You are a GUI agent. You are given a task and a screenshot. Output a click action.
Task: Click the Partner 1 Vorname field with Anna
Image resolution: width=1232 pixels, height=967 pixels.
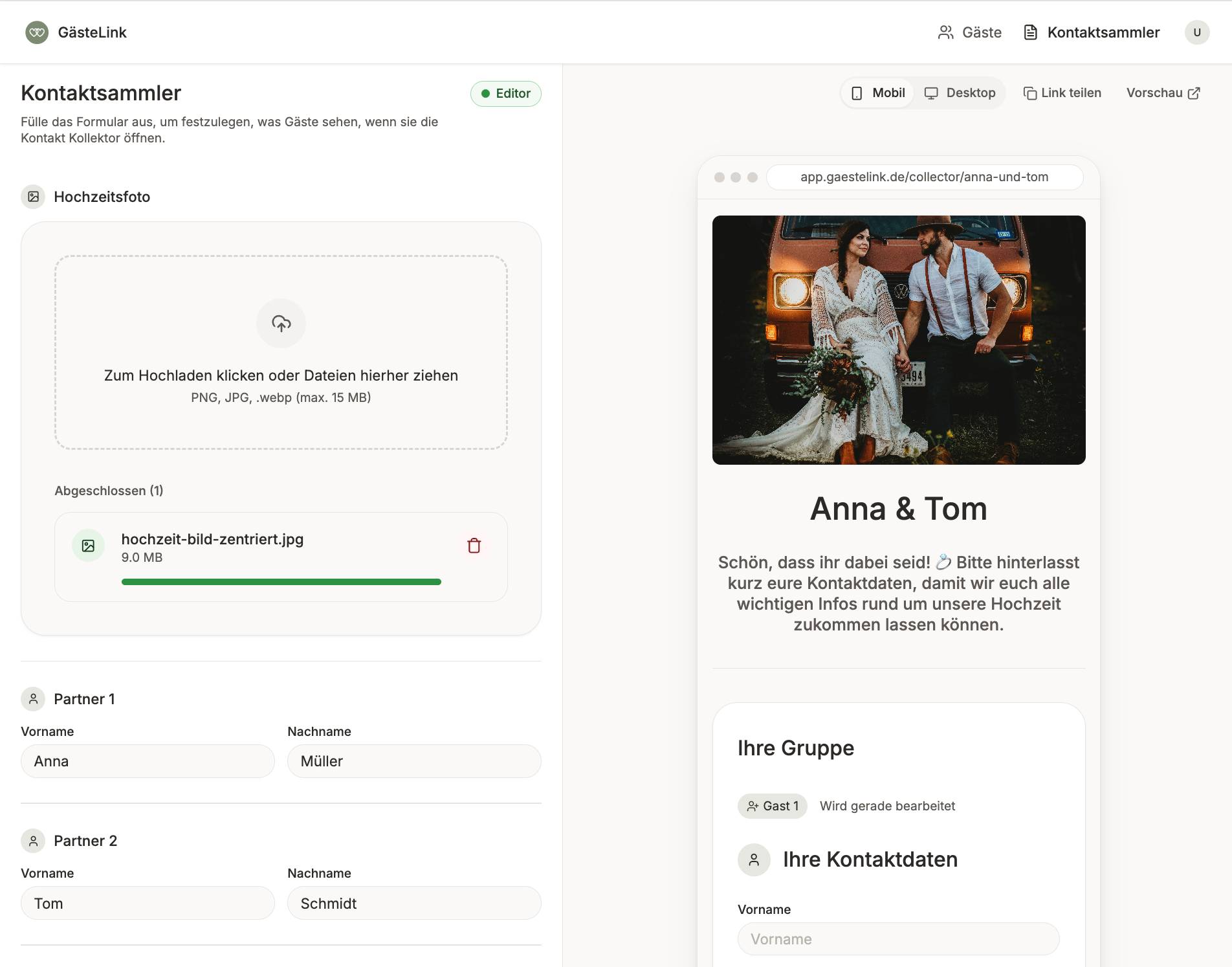coord(148,761)
